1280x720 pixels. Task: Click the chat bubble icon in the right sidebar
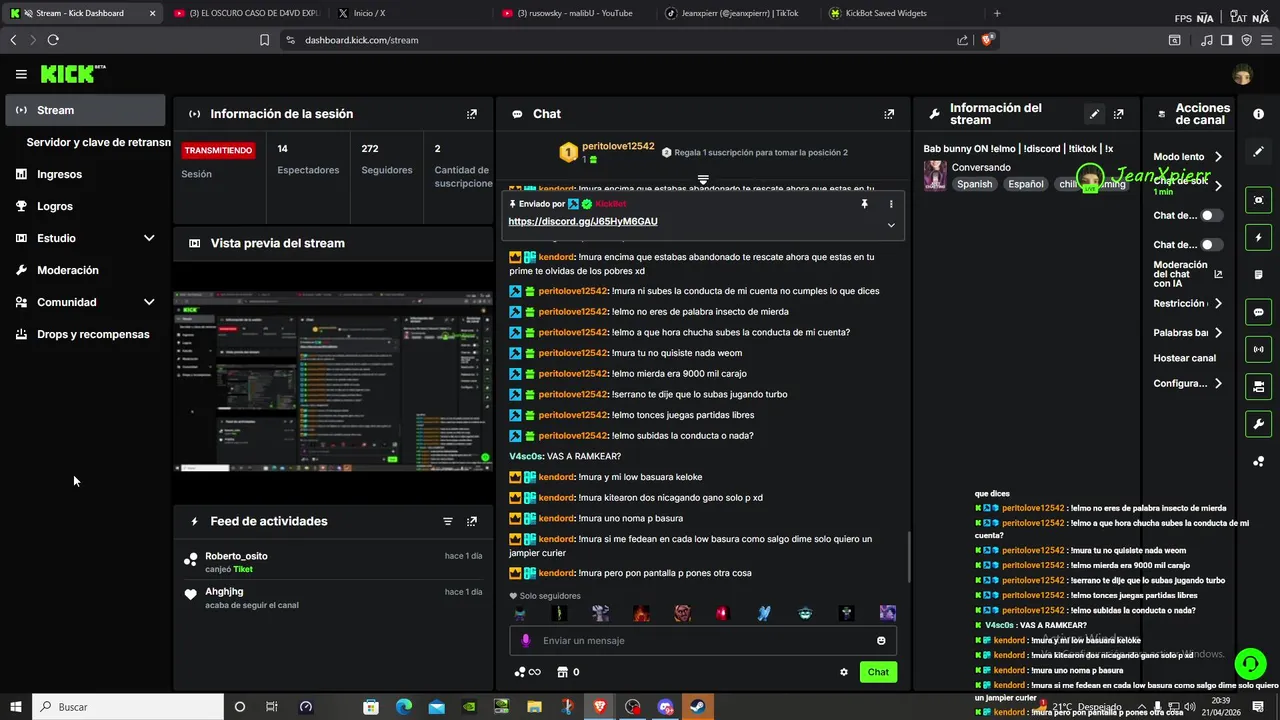coord(1258,312)
